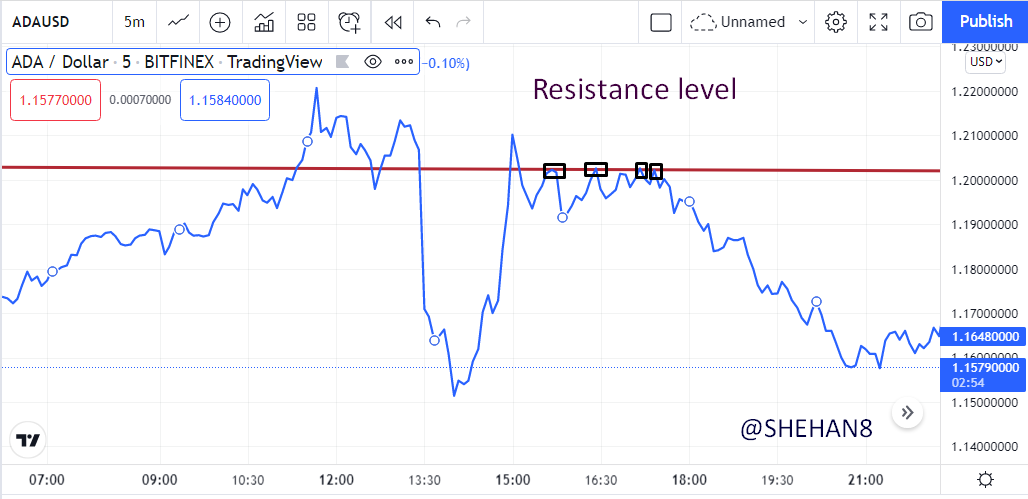This screenshot has width=1028, height=499.
Task: Start bar replay with the rewind icon
Action: click(392, 22)
